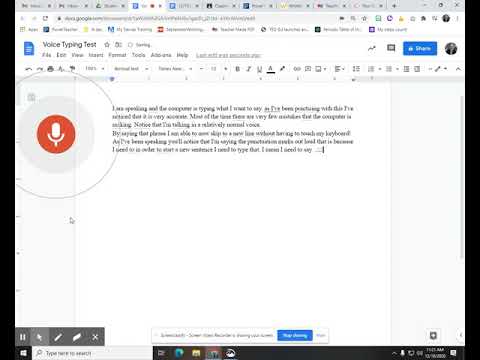480x360 pixels.
Task: Click the numbered list icon
Action: point(371,69)
